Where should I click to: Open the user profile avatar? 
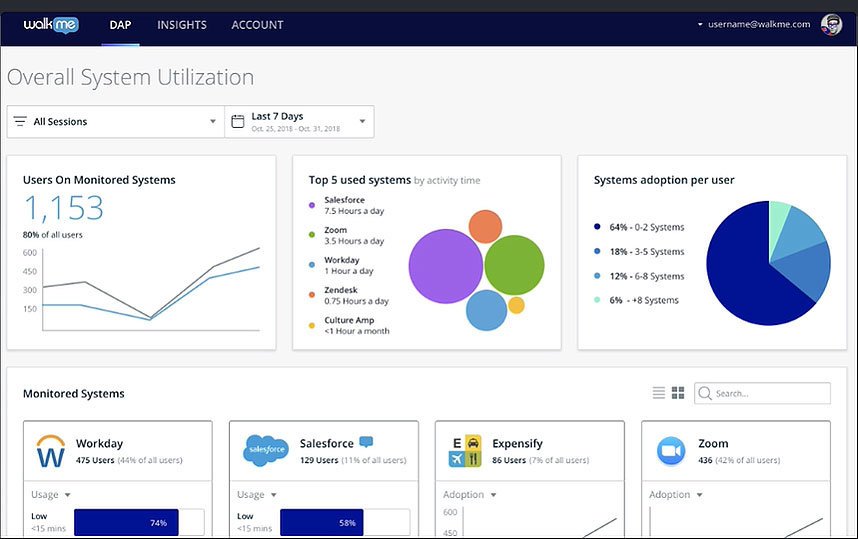(x=831, y=25)
